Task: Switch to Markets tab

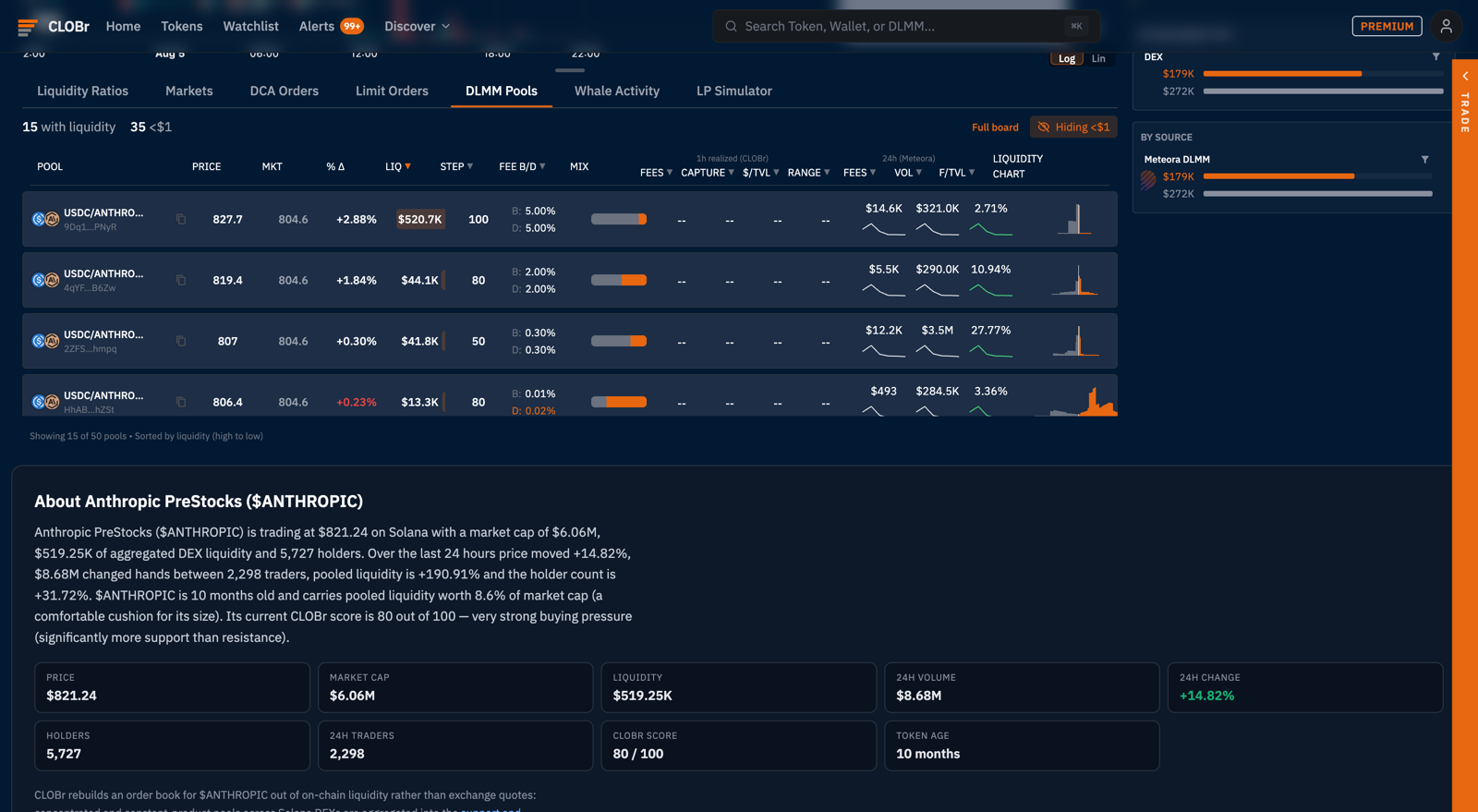Action: tap(189, 91)
